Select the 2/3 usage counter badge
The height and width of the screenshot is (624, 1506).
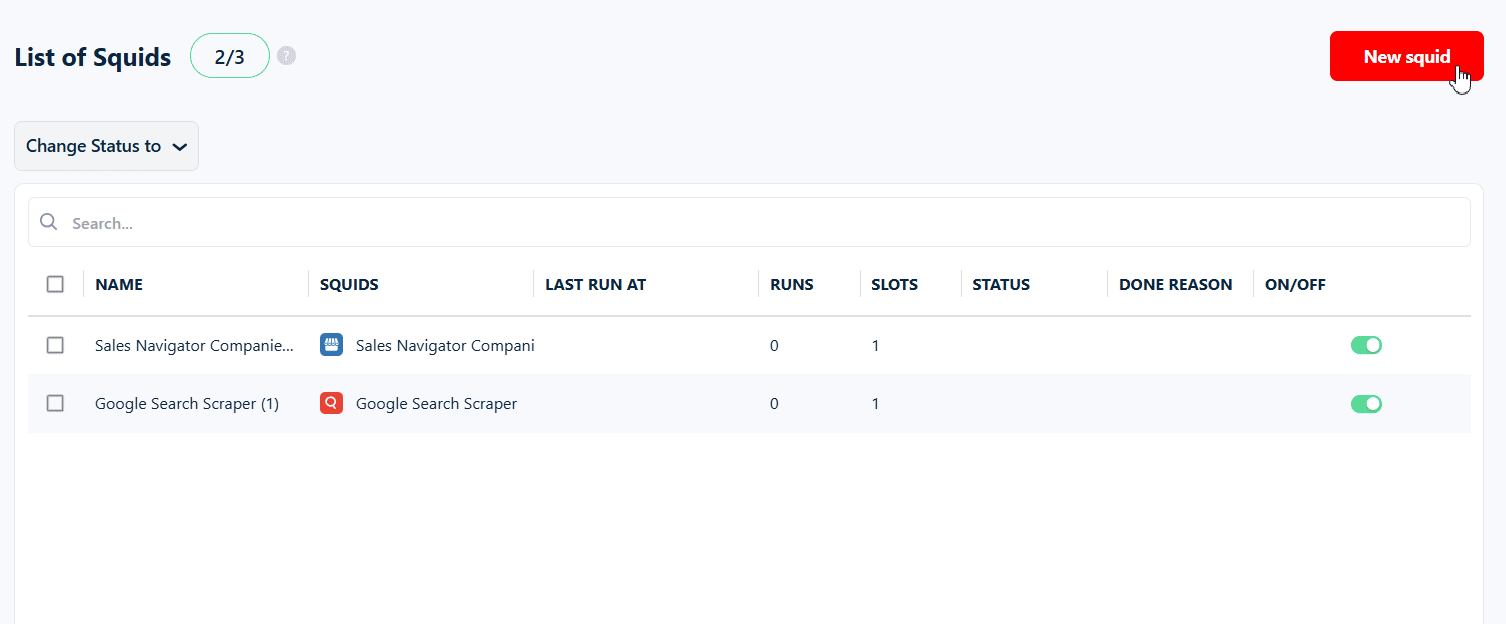click(229, 56)
